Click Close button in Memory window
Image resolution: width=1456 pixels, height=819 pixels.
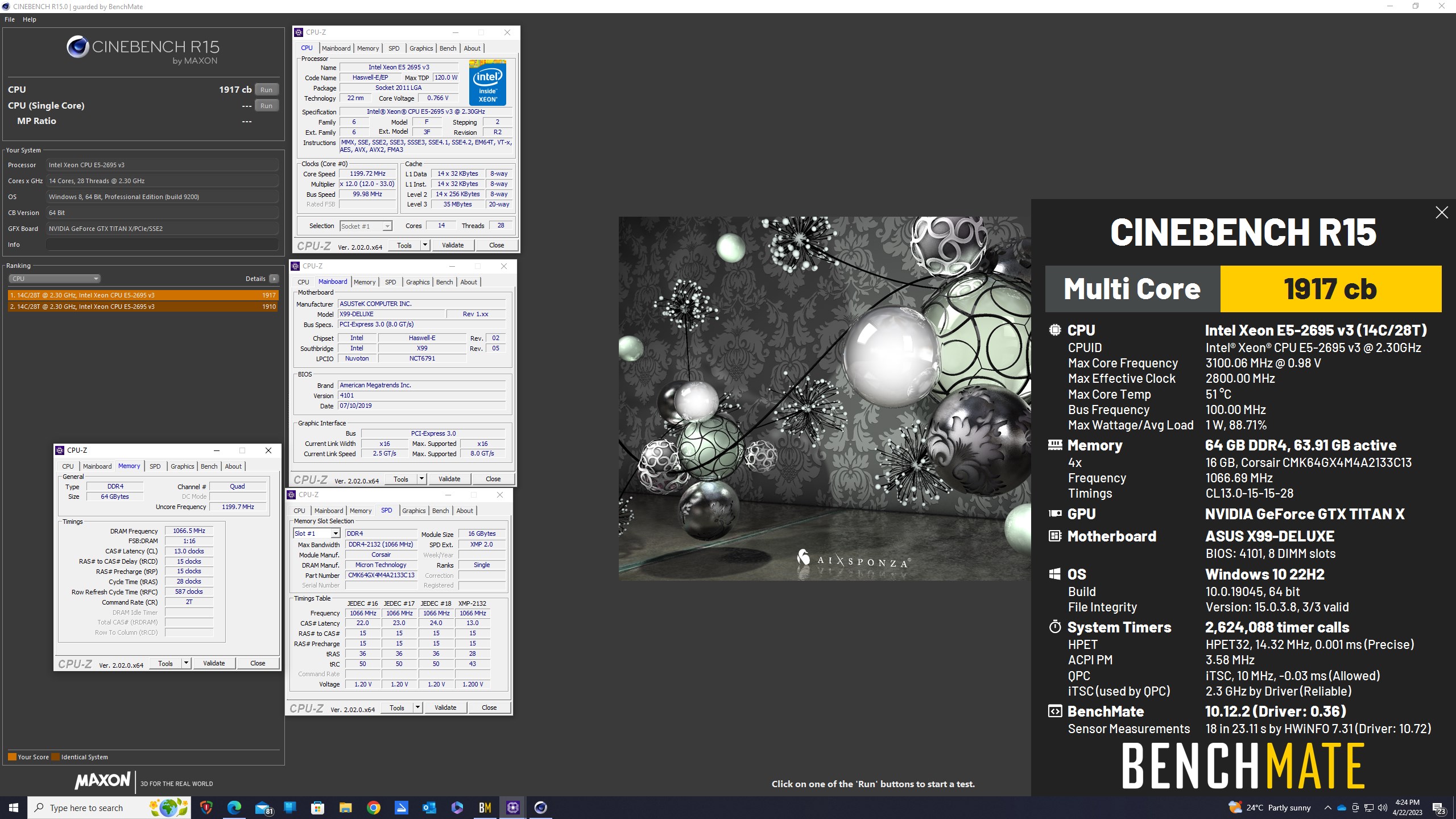click(x=258, y=663)
